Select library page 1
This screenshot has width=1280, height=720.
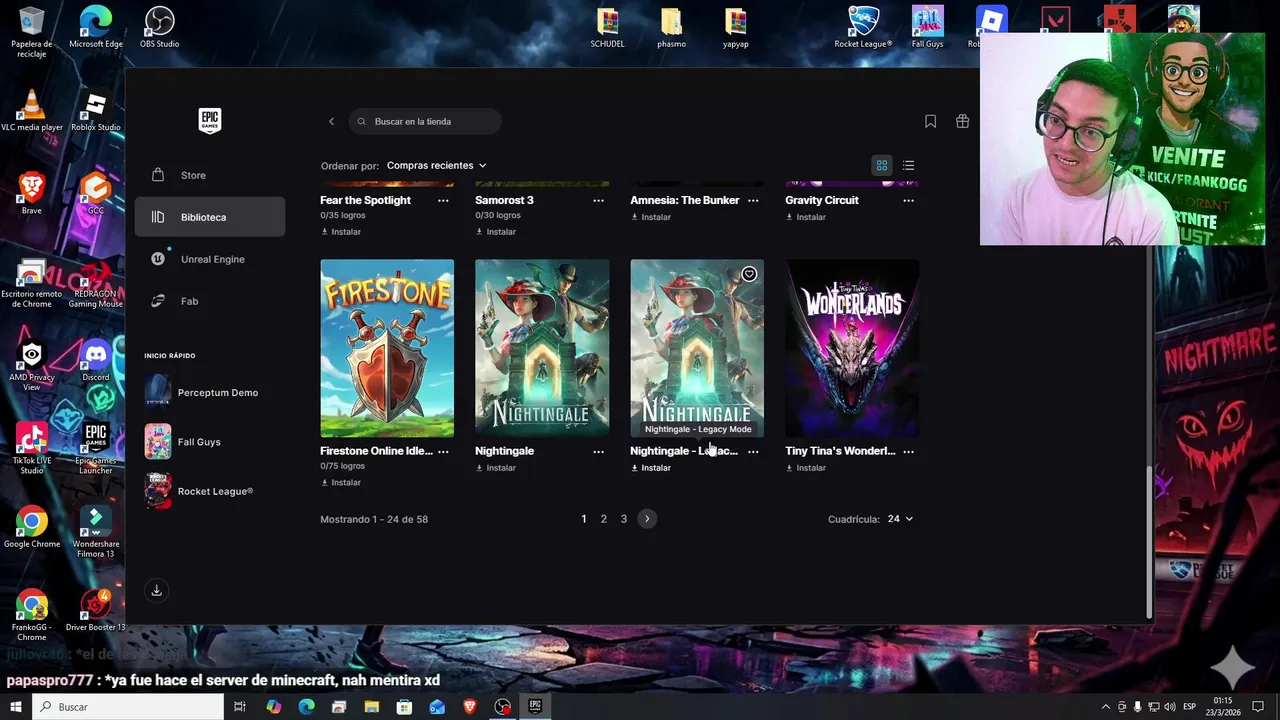point(584,519)
